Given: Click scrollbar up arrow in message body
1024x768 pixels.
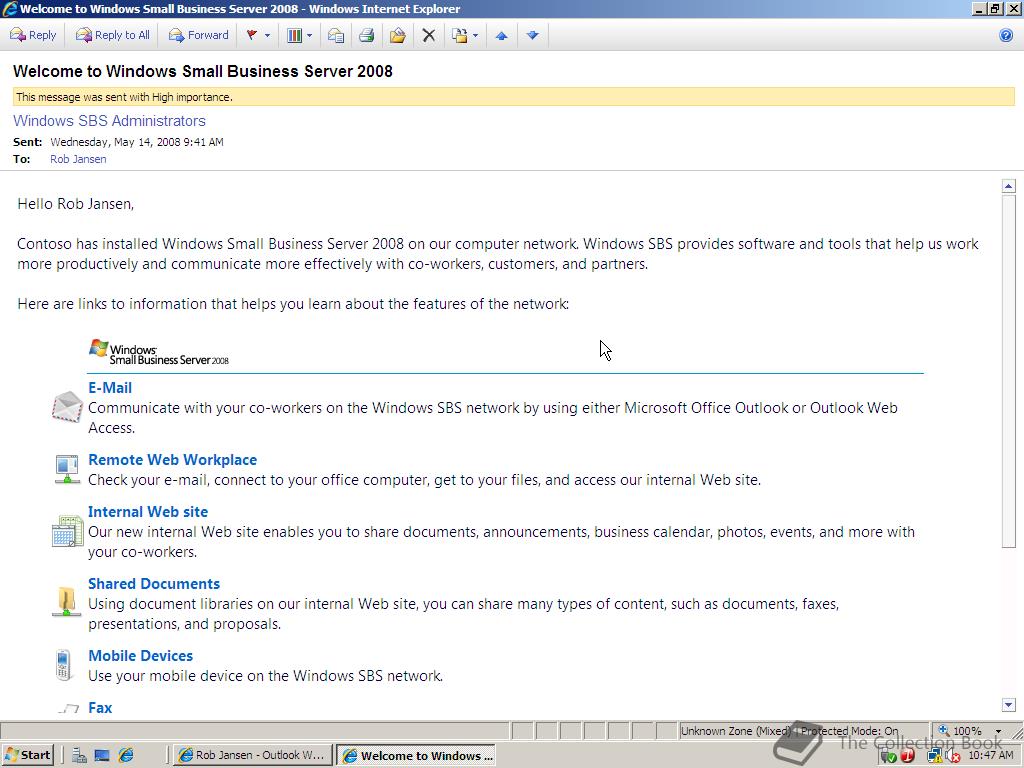Looking at the screenshot, I should pos(1008,186).
